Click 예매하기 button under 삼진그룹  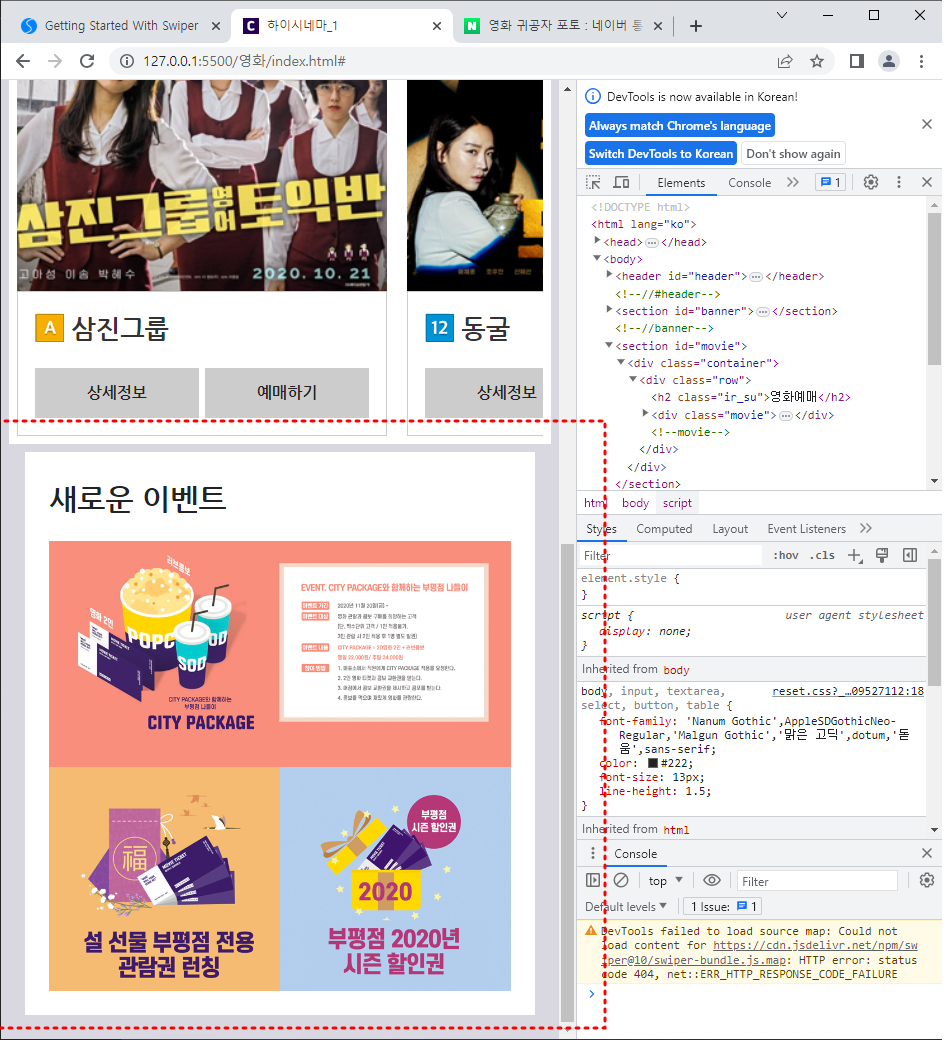click(287, 393)
